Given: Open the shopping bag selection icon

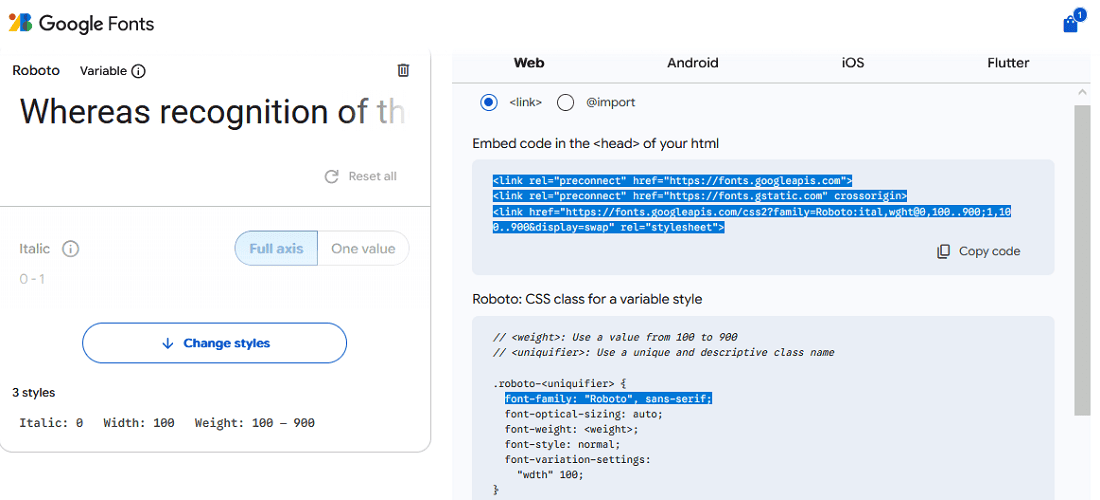Looking at the screenshot, I should [x=1071, y=24].
